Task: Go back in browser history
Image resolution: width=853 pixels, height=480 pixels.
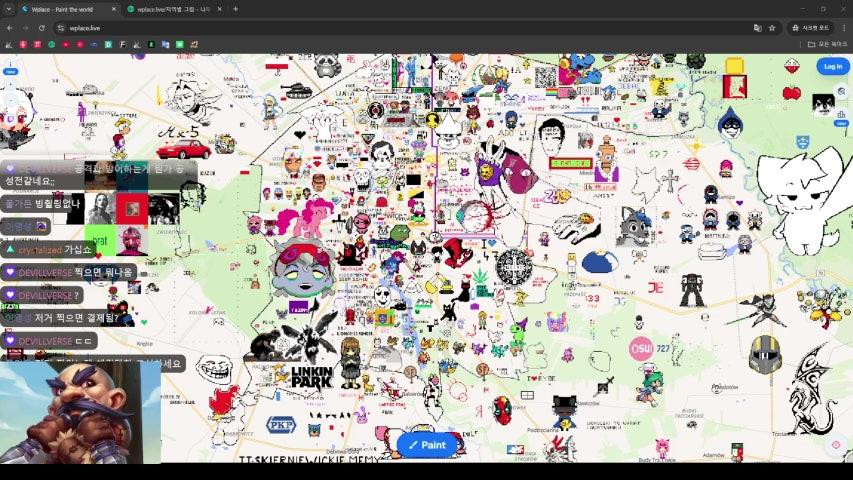Action: [10, 28]
